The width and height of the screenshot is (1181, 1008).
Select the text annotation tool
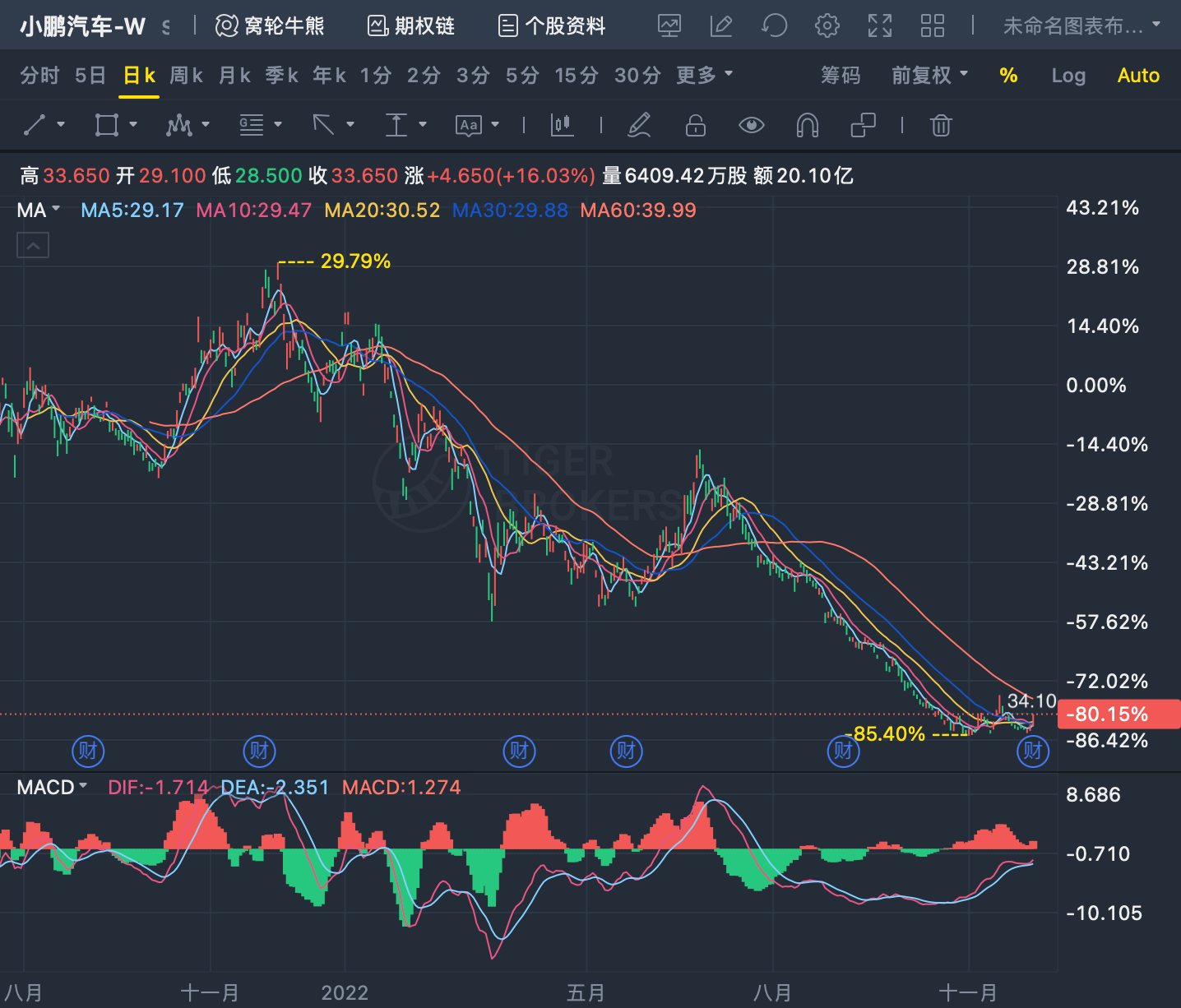[469, 125]
